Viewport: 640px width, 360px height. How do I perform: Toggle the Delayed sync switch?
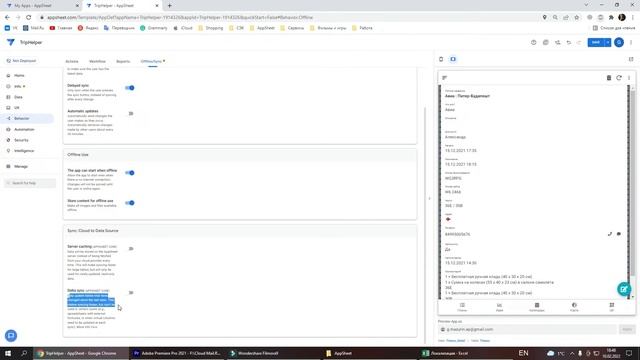pos(130,88)
